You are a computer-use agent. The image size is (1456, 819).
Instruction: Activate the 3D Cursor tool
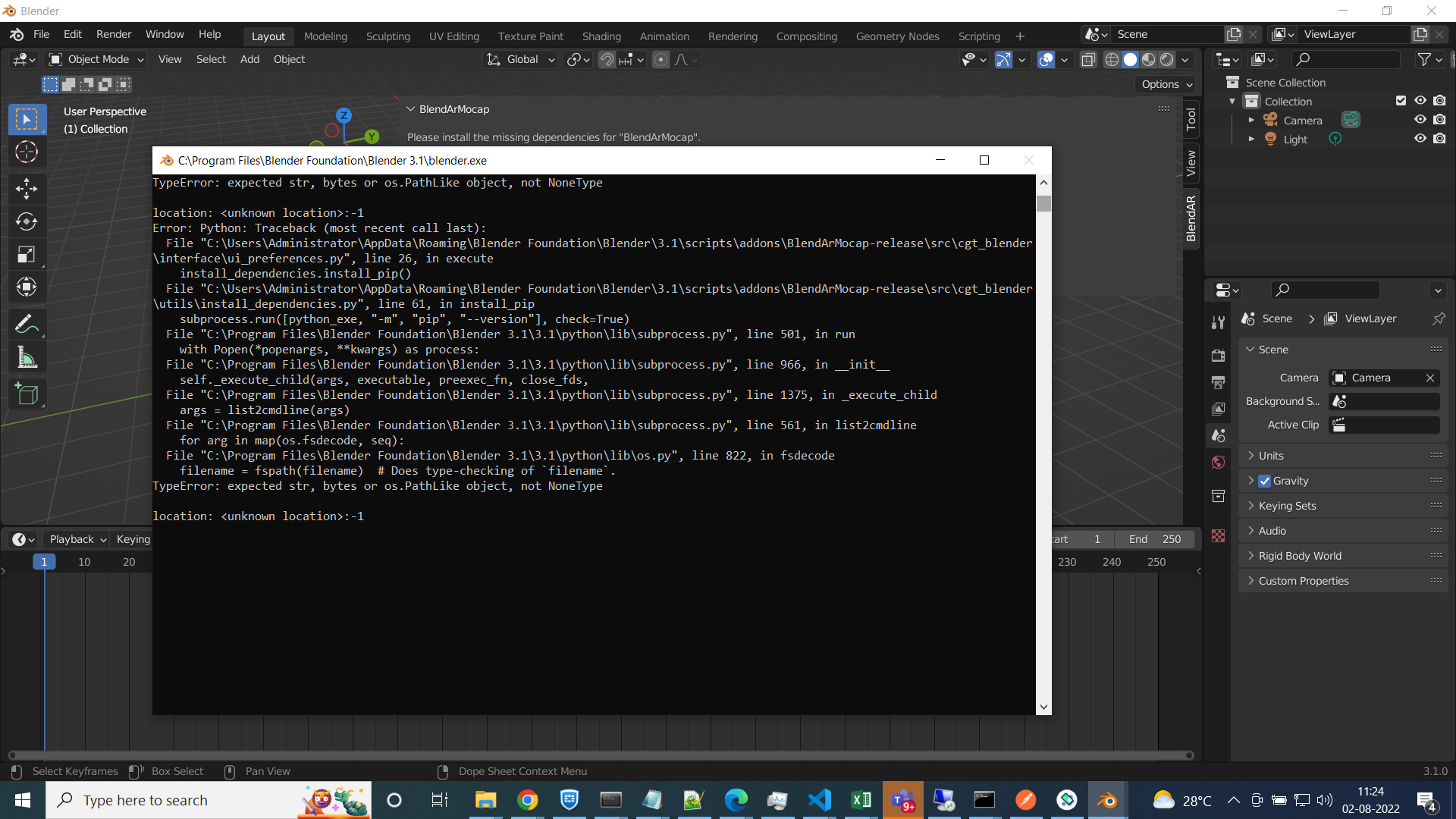[x=27, y=152]
